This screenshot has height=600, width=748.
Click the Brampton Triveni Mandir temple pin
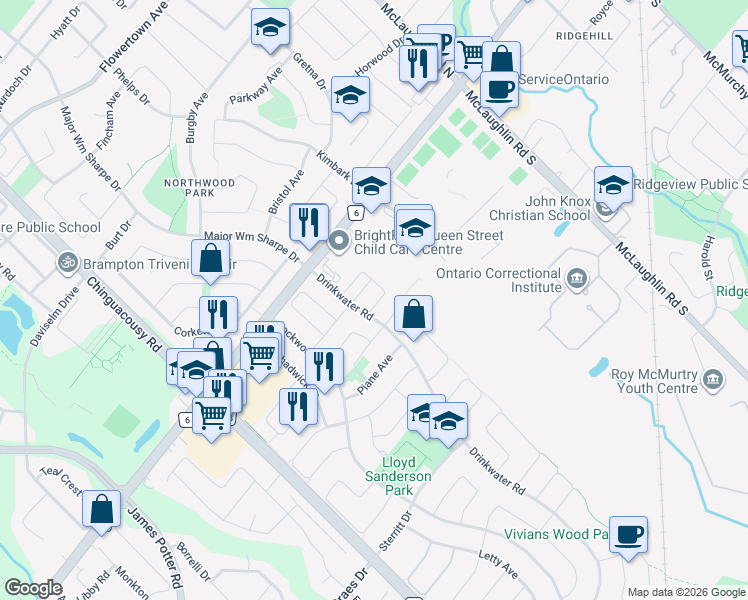coord(68,263)
